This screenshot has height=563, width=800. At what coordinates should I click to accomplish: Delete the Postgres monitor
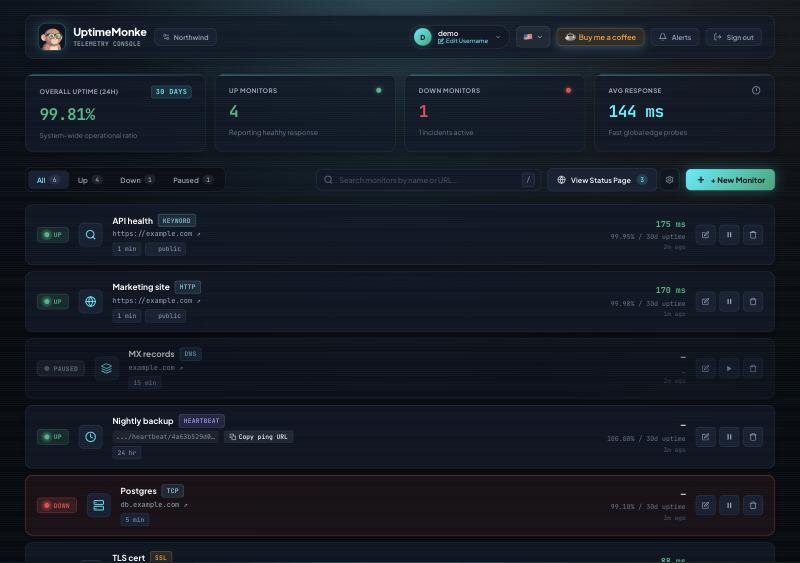[x=753, y=505]
